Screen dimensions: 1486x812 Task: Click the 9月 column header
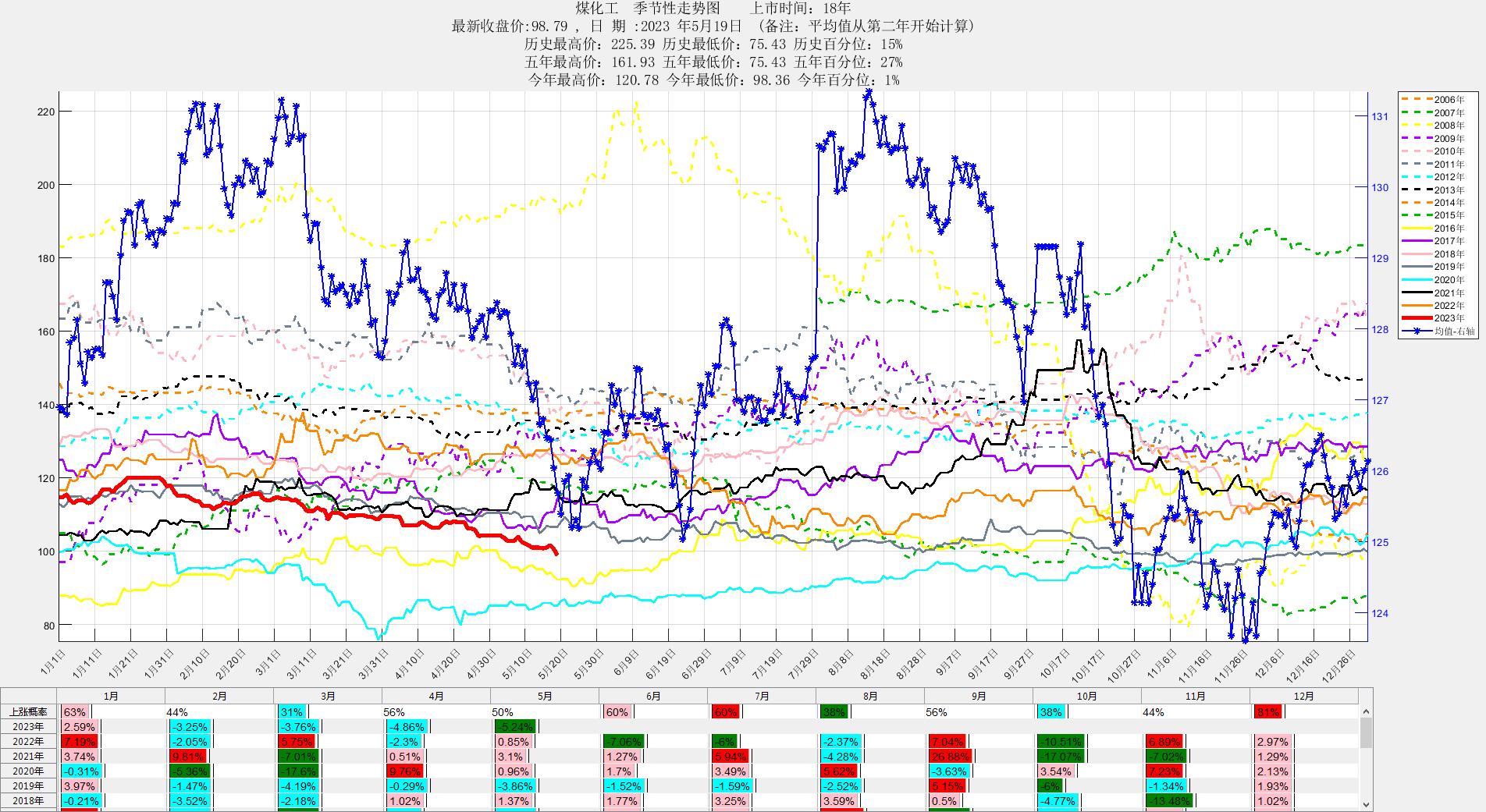pyautogui.click(x=979, y=696)
